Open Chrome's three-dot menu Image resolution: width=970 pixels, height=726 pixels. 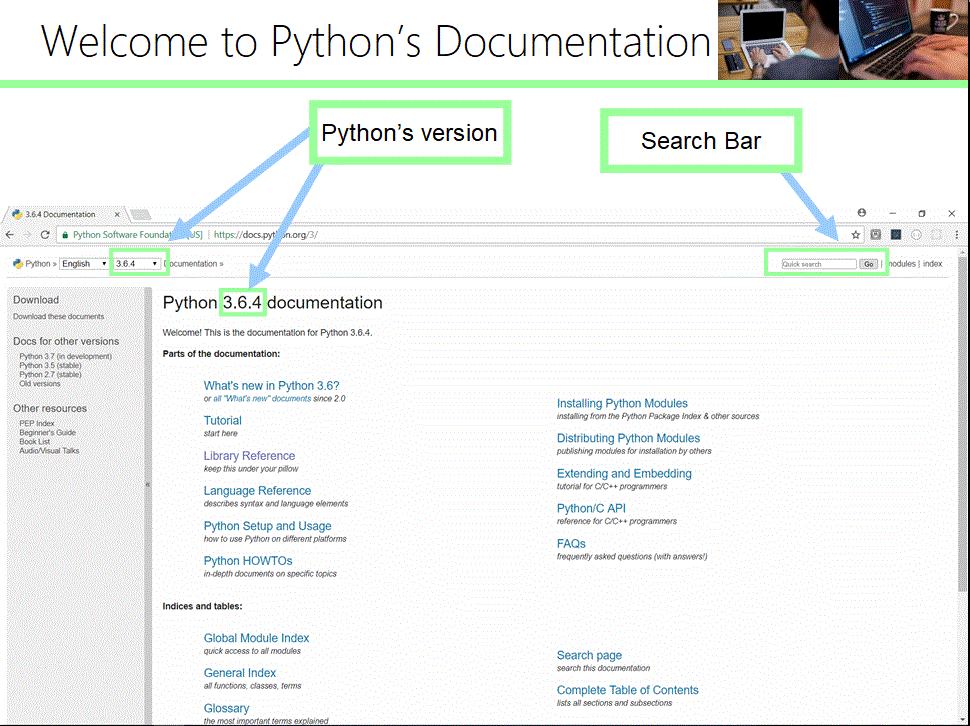click(957, 234)
